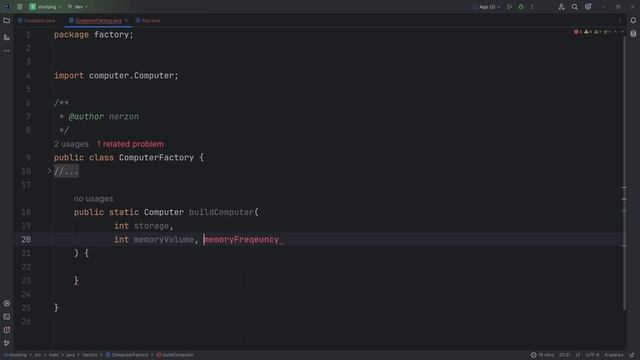This screenshot has height=360, width=640.
Task: Open editor tabs options menu
Action: coord(620,20)
